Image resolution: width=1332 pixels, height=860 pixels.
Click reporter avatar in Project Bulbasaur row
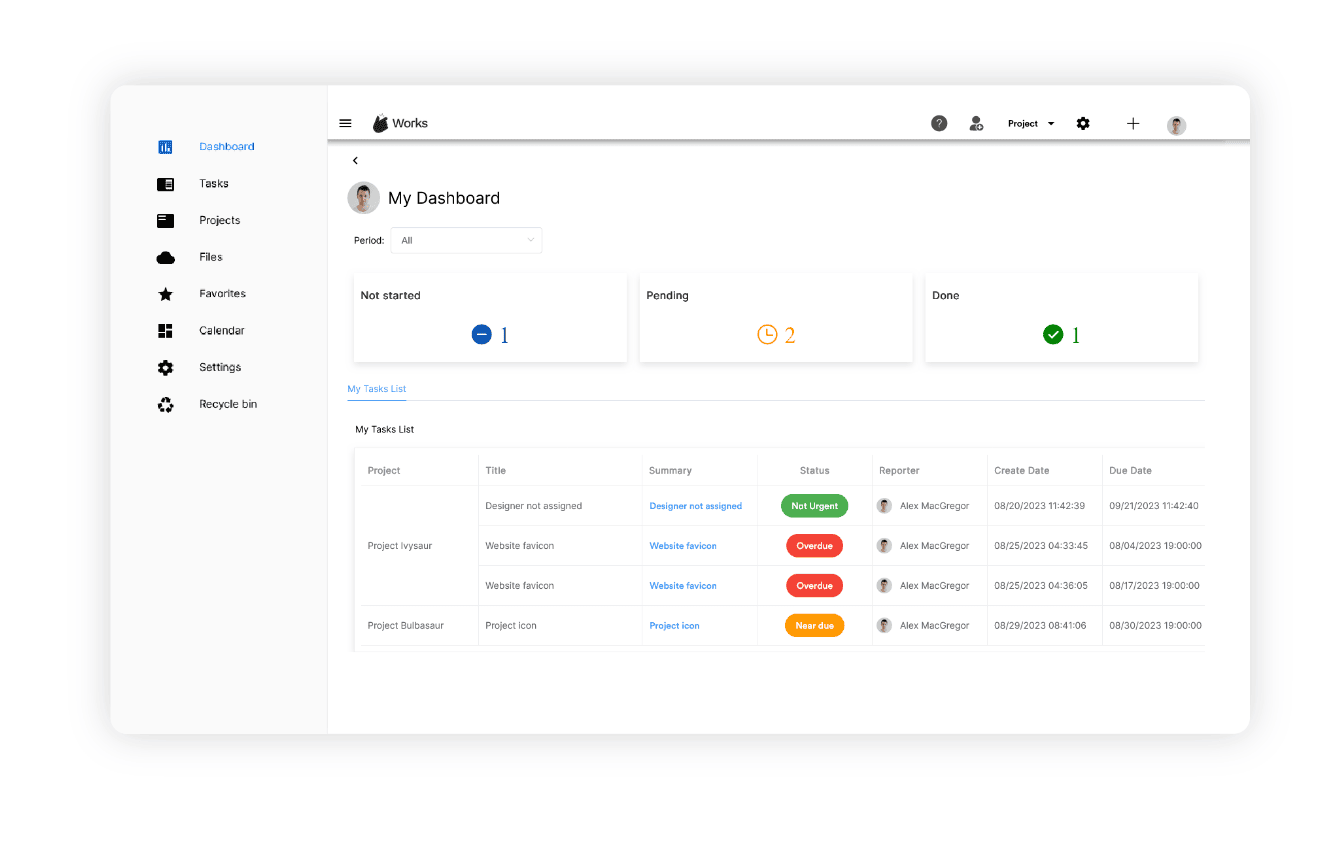pos(884,626)
